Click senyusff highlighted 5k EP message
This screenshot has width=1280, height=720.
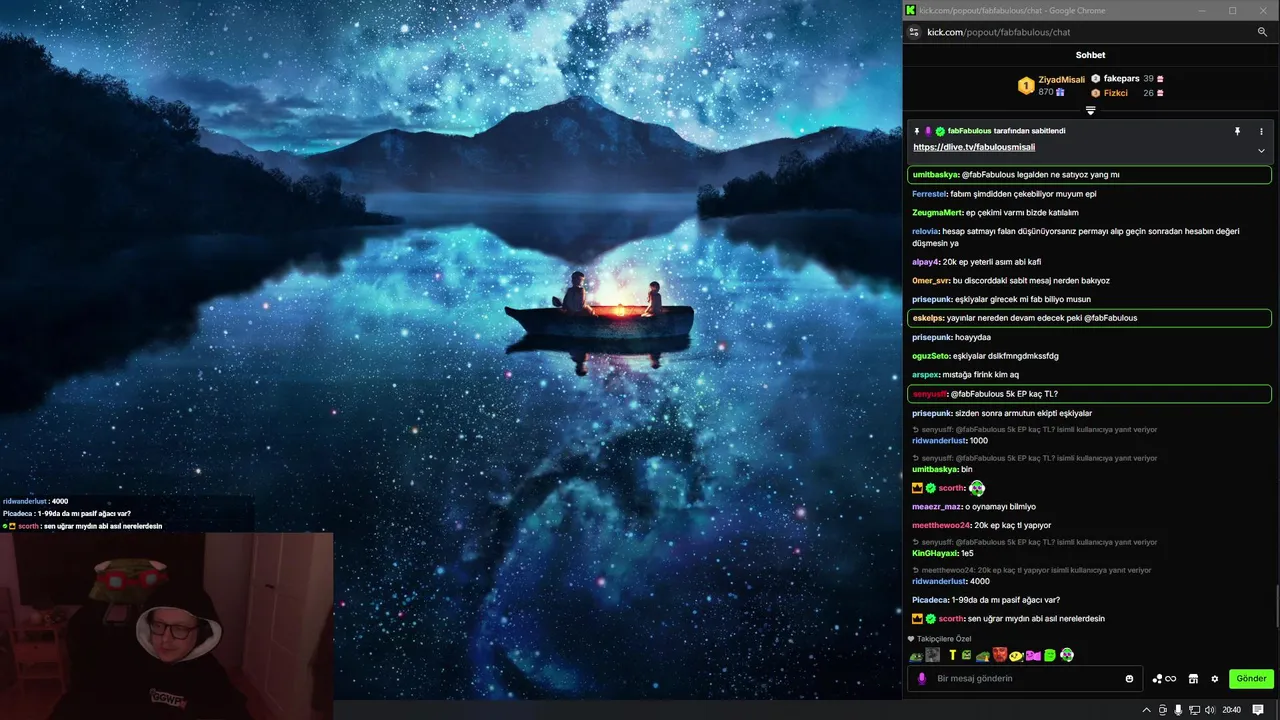(1089, 394)
